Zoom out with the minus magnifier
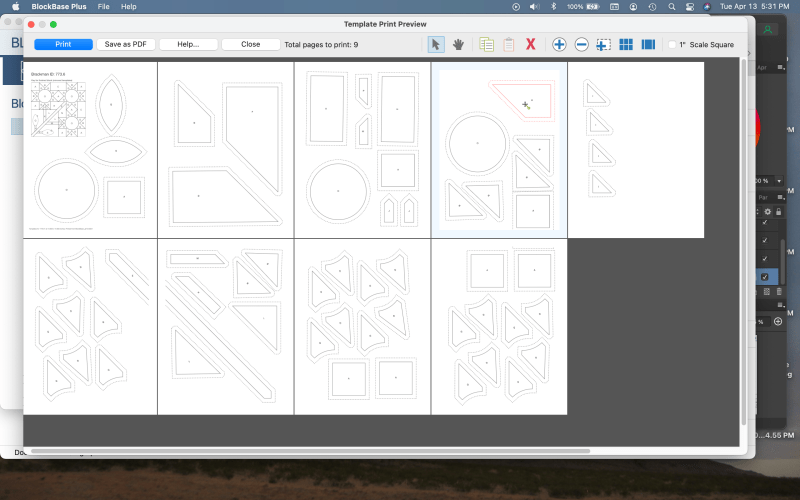Screen dimensions: 800x500 click(x=581, y=45)
